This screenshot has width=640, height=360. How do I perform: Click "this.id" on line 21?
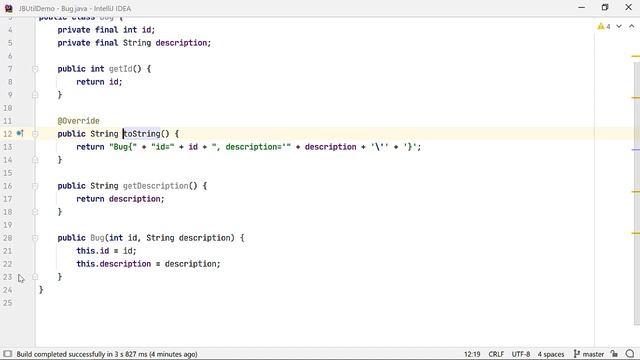[x=93, y=251]
